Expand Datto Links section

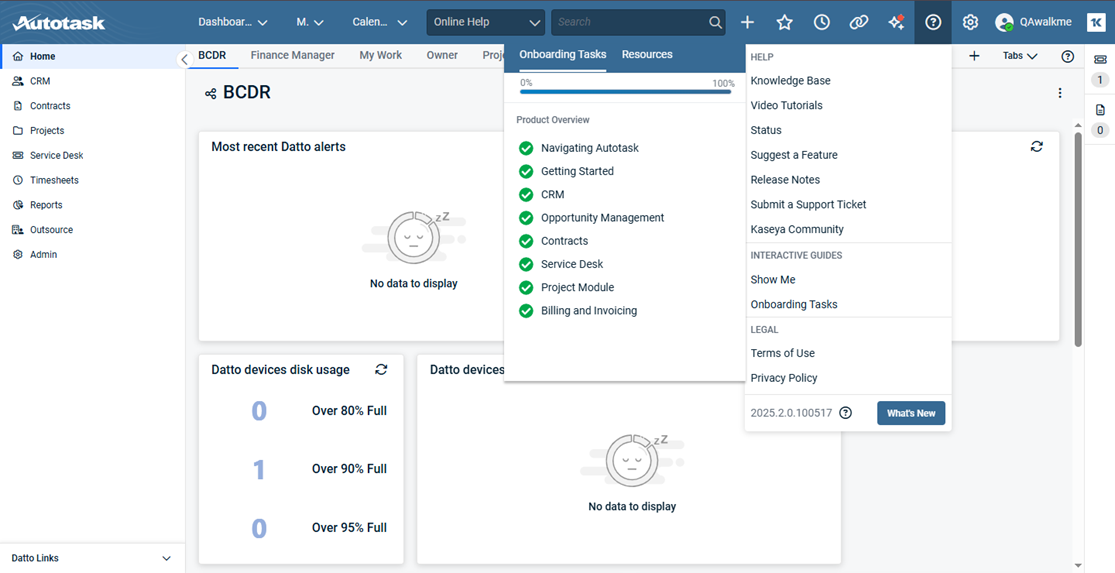tap(92, 558)
